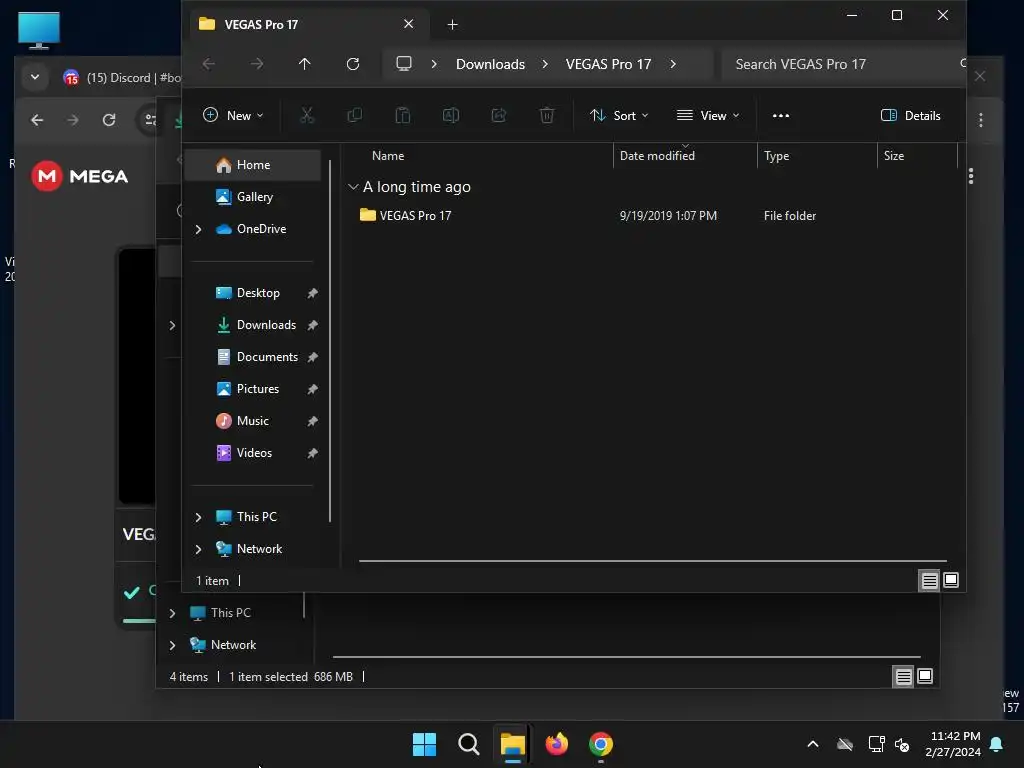Expand the OneDrive tree node
The image size is (1024, 768).
click(x=199, y=229)
